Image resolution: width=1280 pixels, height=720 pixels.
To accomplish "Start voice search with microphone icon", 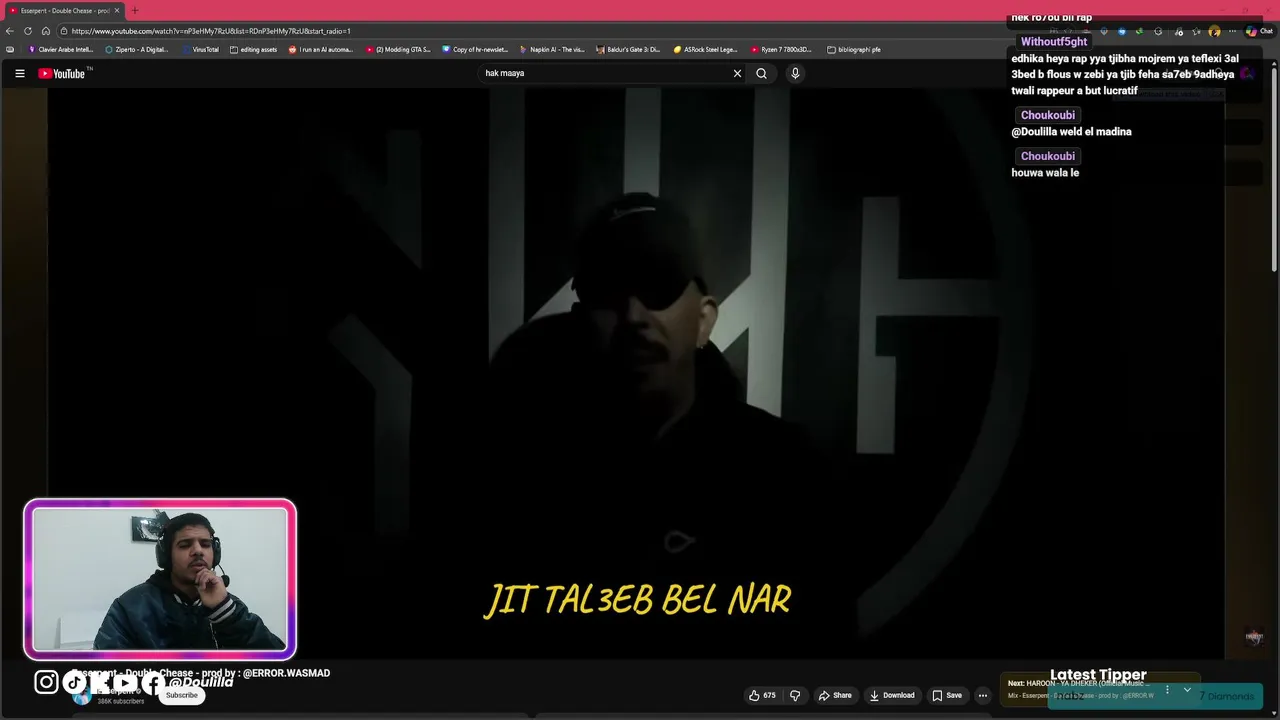I will coord(795,73).
